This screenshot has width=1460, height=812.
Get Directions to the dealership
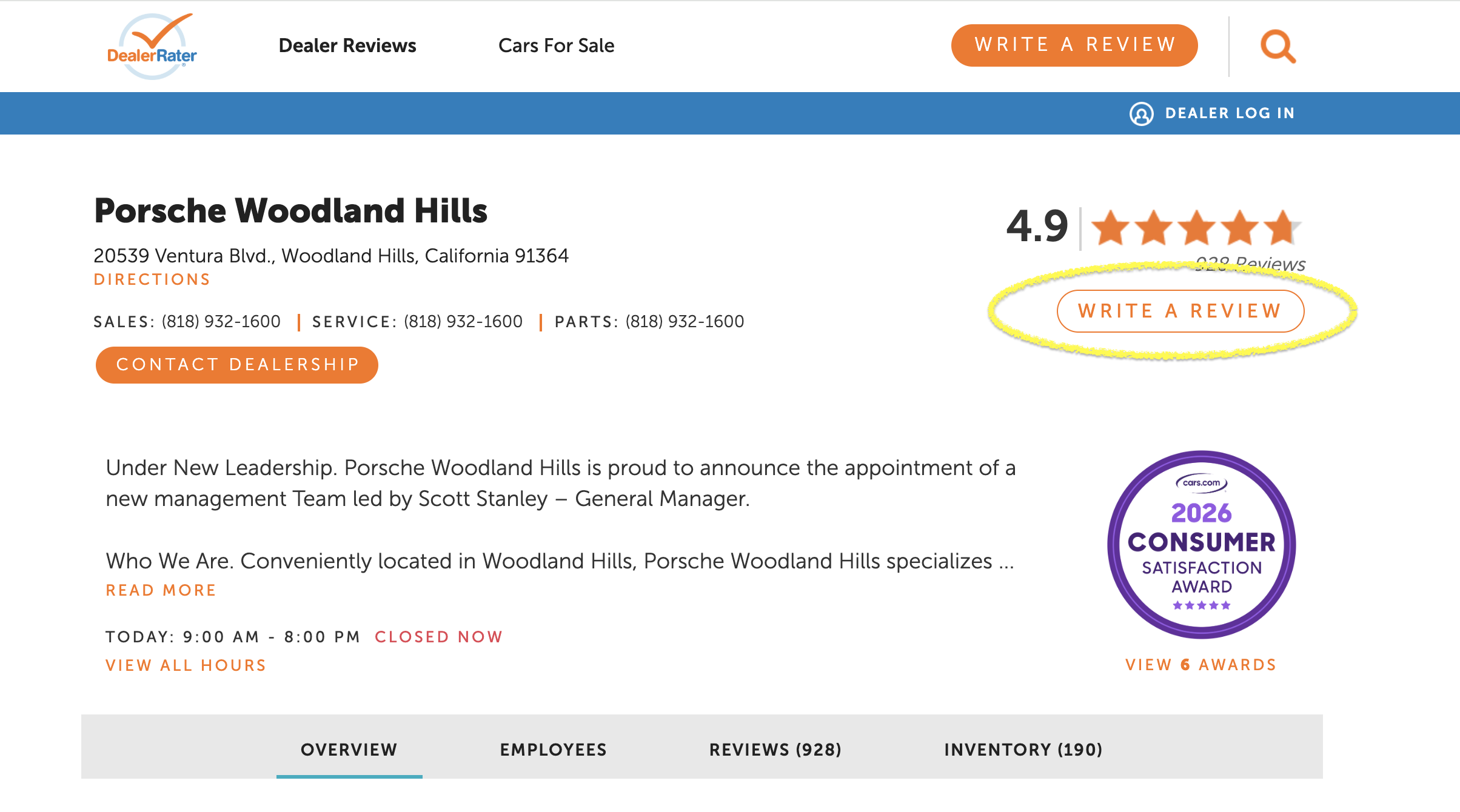tap(152, 279)
